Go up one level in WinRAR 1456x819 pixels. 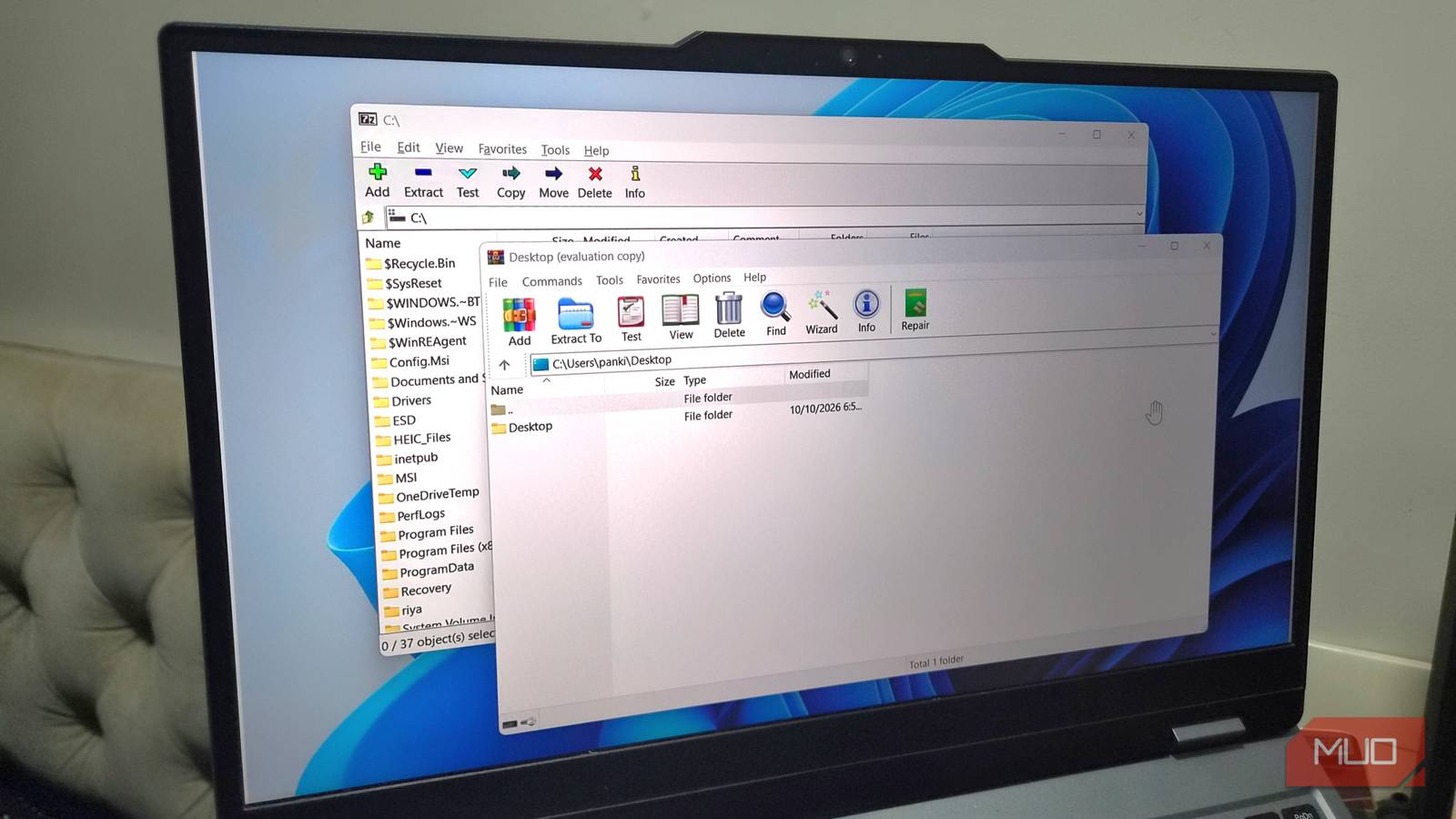pyautogui.click(x=504, y=365)
